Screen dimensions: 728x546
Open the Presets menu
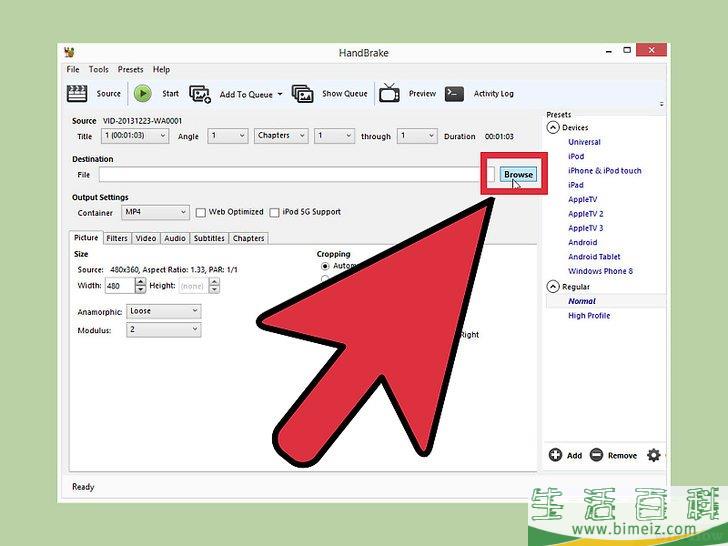coord(130,69)
